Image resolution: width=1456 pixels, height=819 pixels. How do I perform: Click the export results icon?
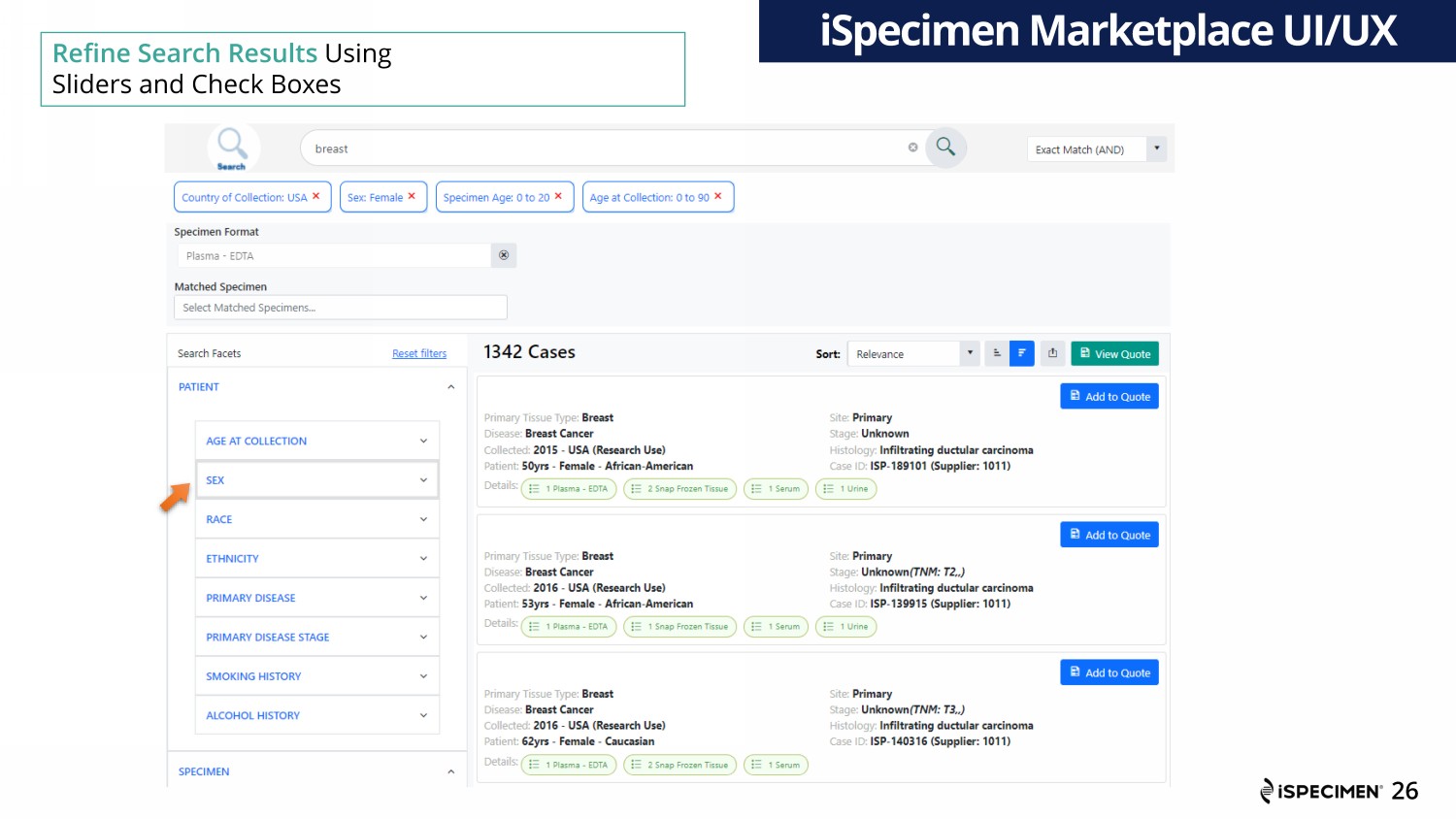(1053, 353)
